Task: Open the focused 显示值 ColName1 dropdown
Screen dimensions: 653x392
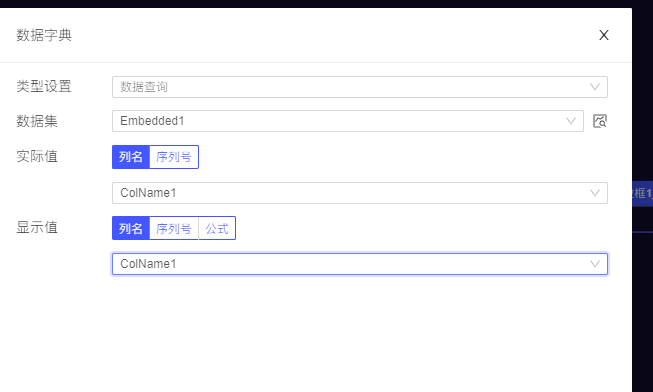Action: click(x=360, y=264)
